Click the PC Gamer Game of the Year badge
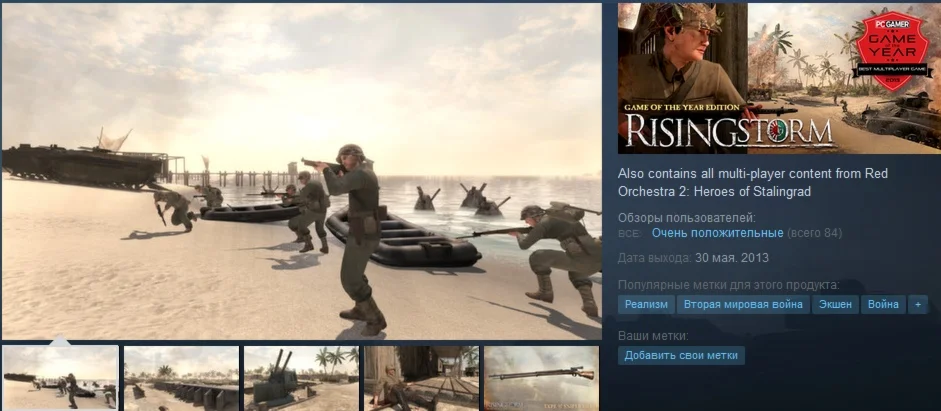Screen dimensions: 941x411 (892, 50)
